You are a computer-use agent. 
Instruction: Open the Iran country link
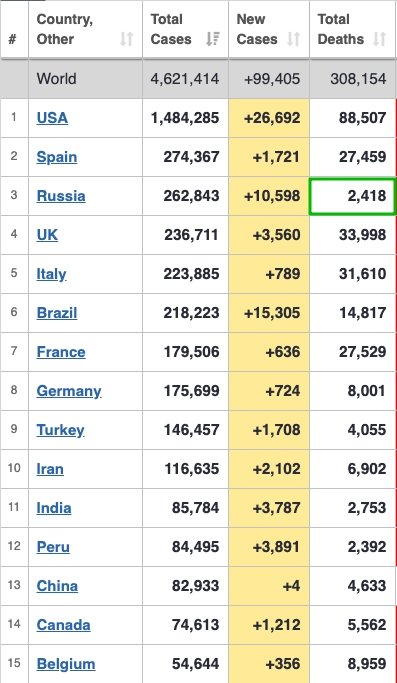50,469
